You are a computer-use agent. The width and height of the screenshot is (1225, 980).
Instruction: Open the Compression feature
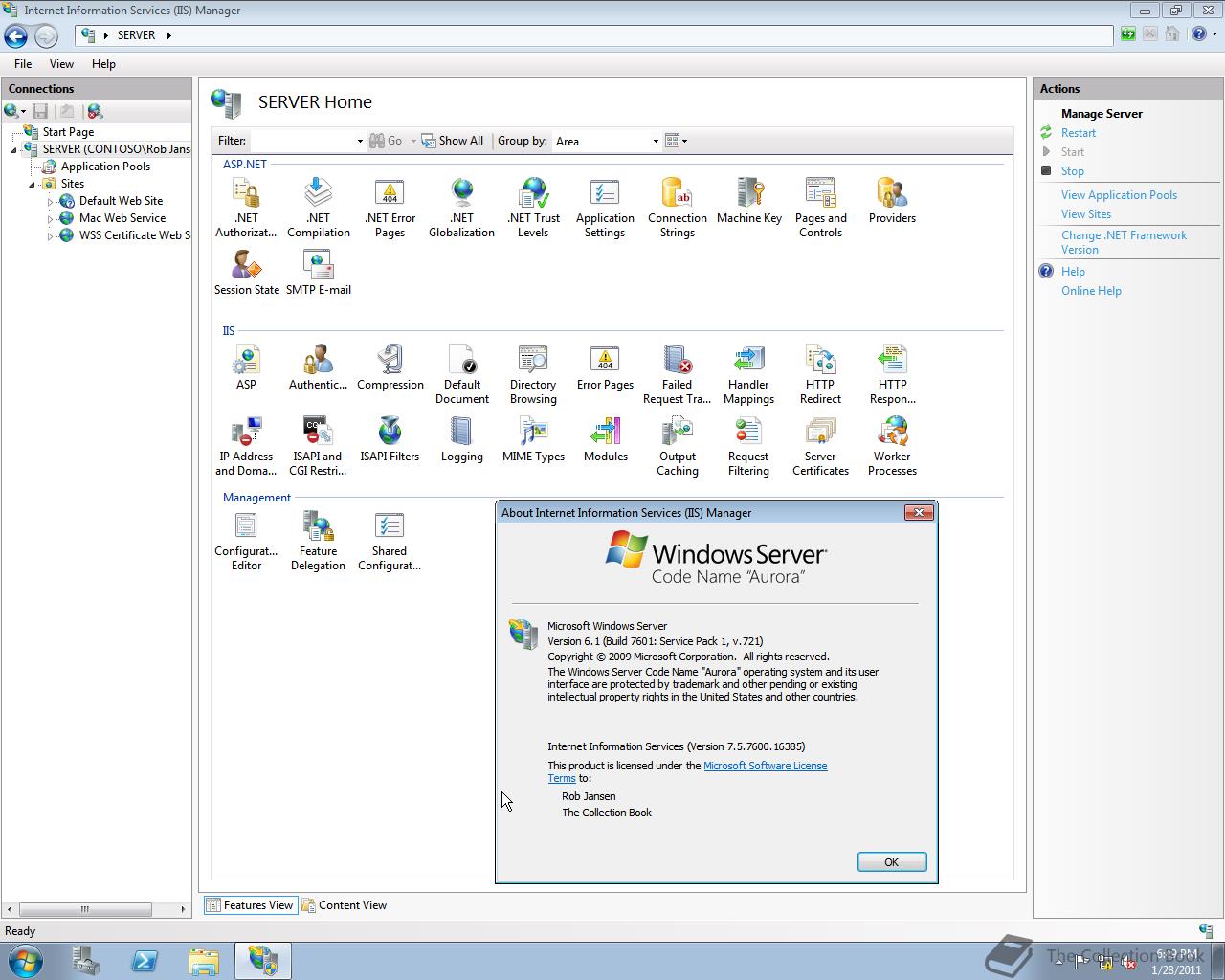point(390,367)
